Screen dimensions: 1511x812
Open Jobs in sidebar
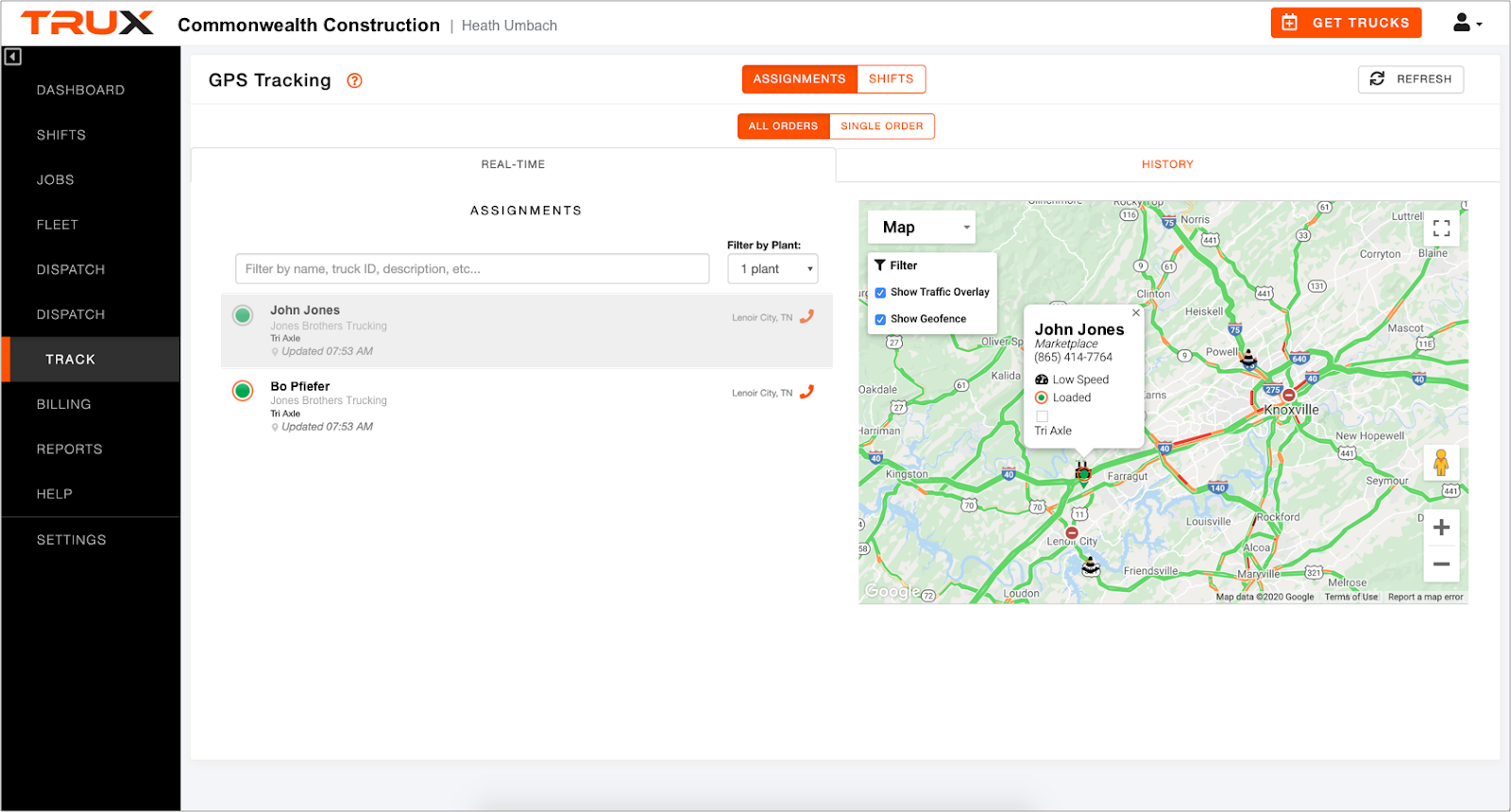55,179
